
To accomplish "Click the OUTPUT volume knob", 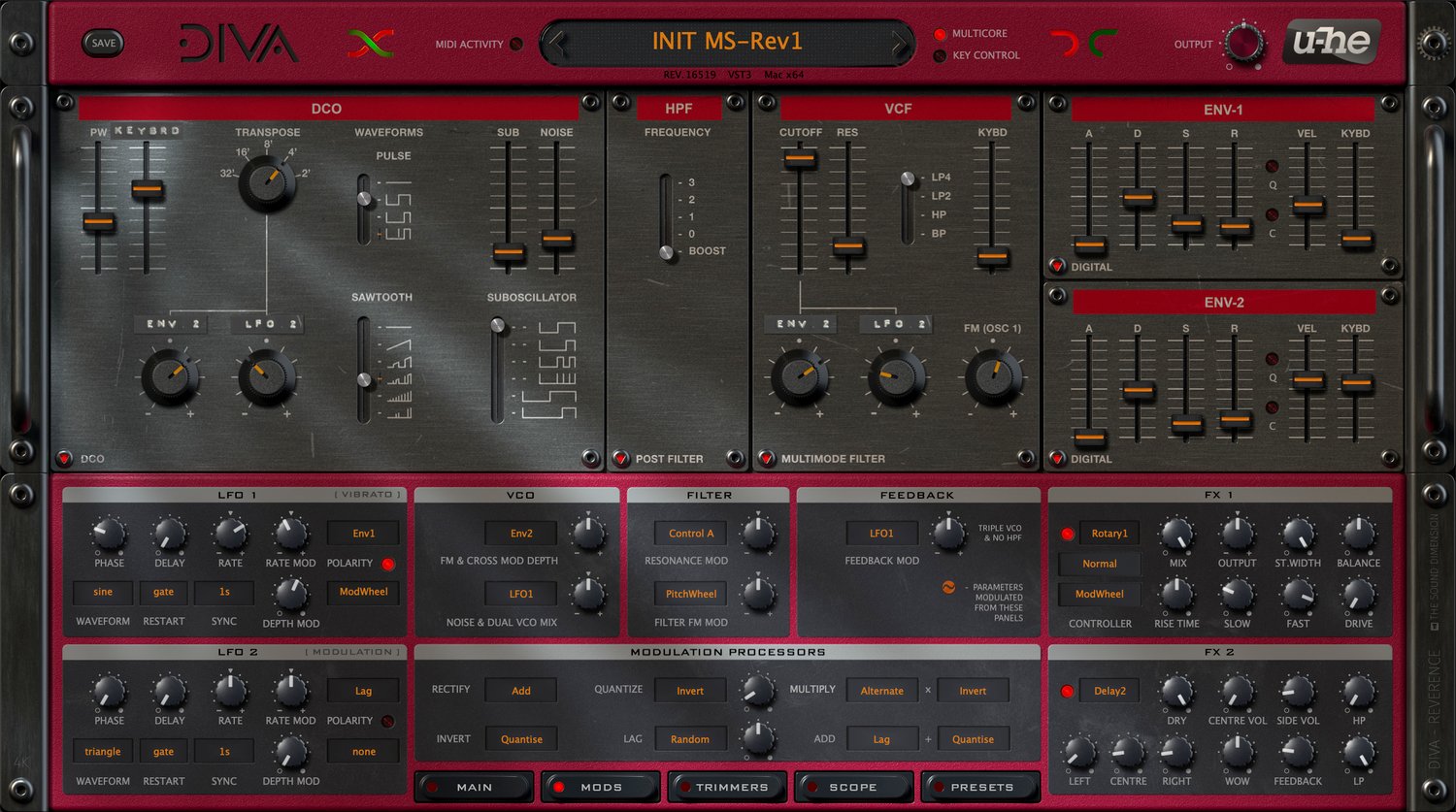I will click(1243, 44).
